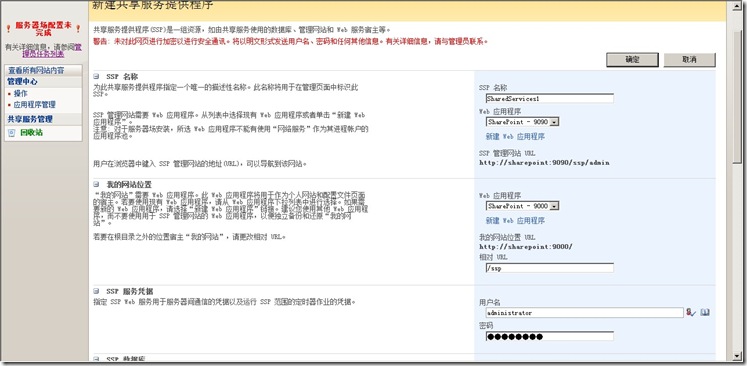Click 新建 Web 应用程序 link under 我的网站位置
The image size is (747, 366).
click(x=515, y=221)
